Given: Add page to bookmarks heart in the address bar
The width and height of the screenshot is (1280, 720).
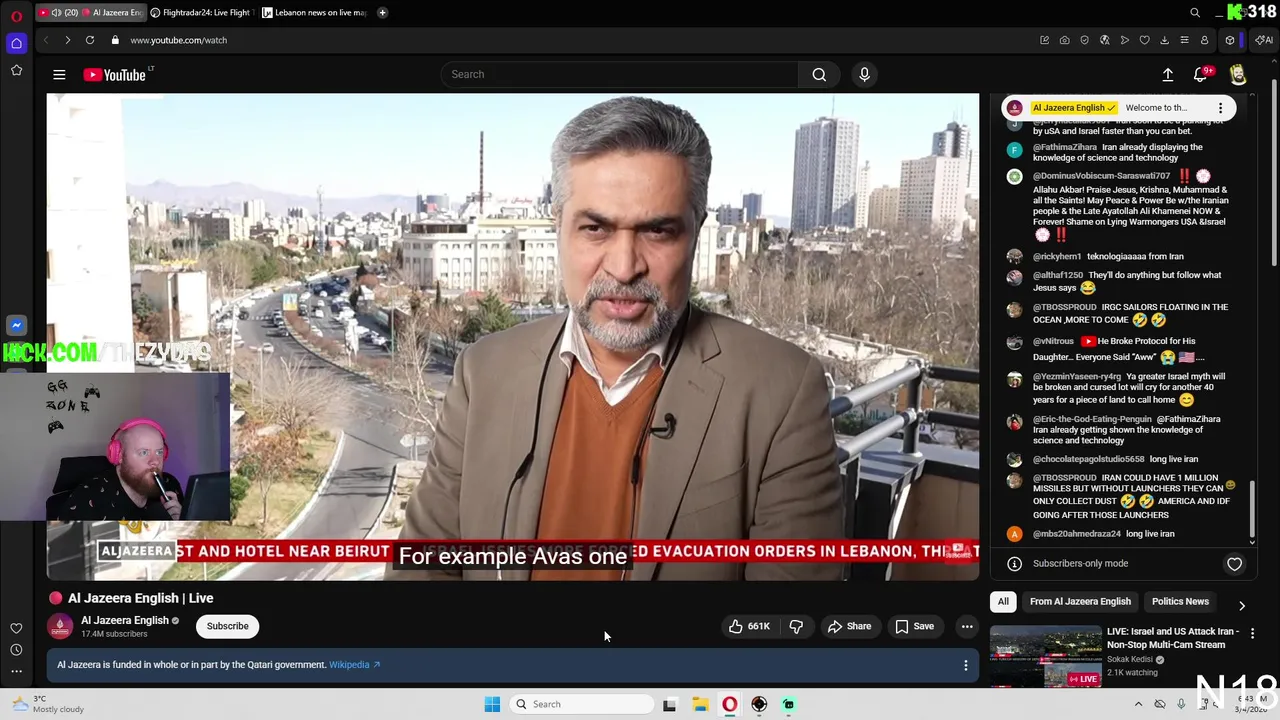Looking at the screenshot, I should pos(1144,40).
